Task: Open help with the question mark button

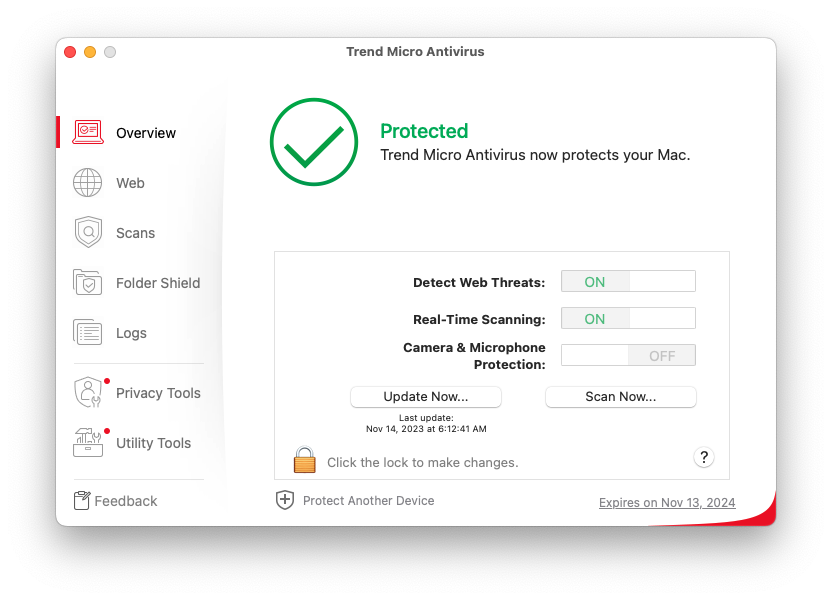Action: (704, 457)
